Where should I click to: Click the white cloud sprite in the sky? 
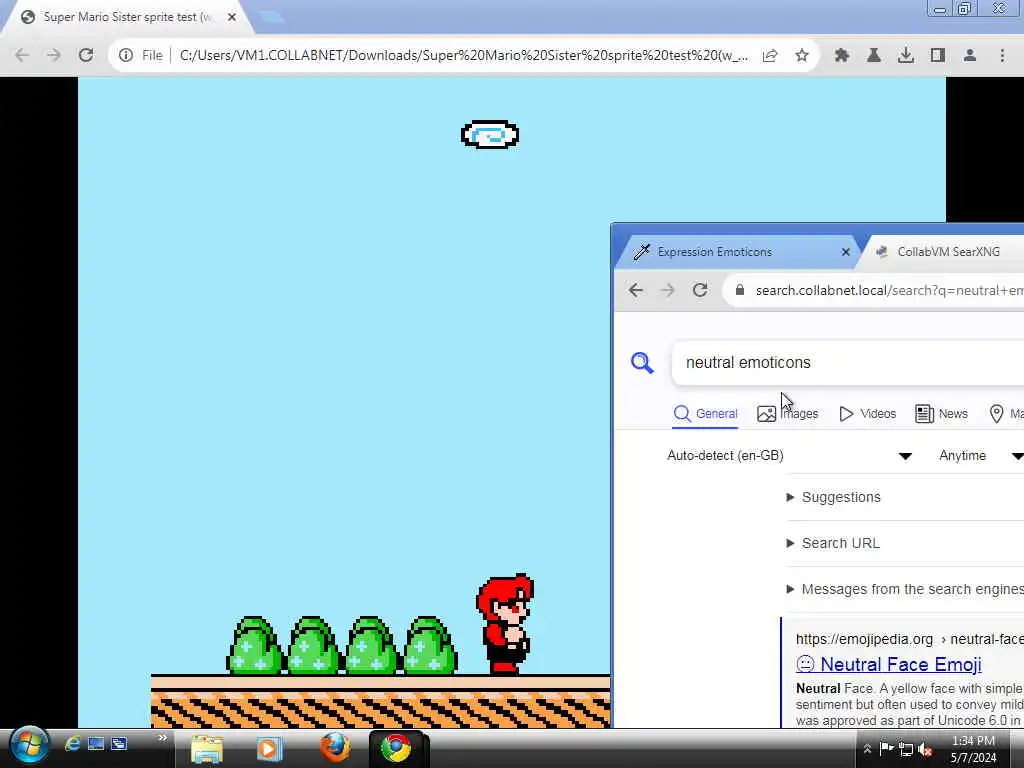coord(490,135)
